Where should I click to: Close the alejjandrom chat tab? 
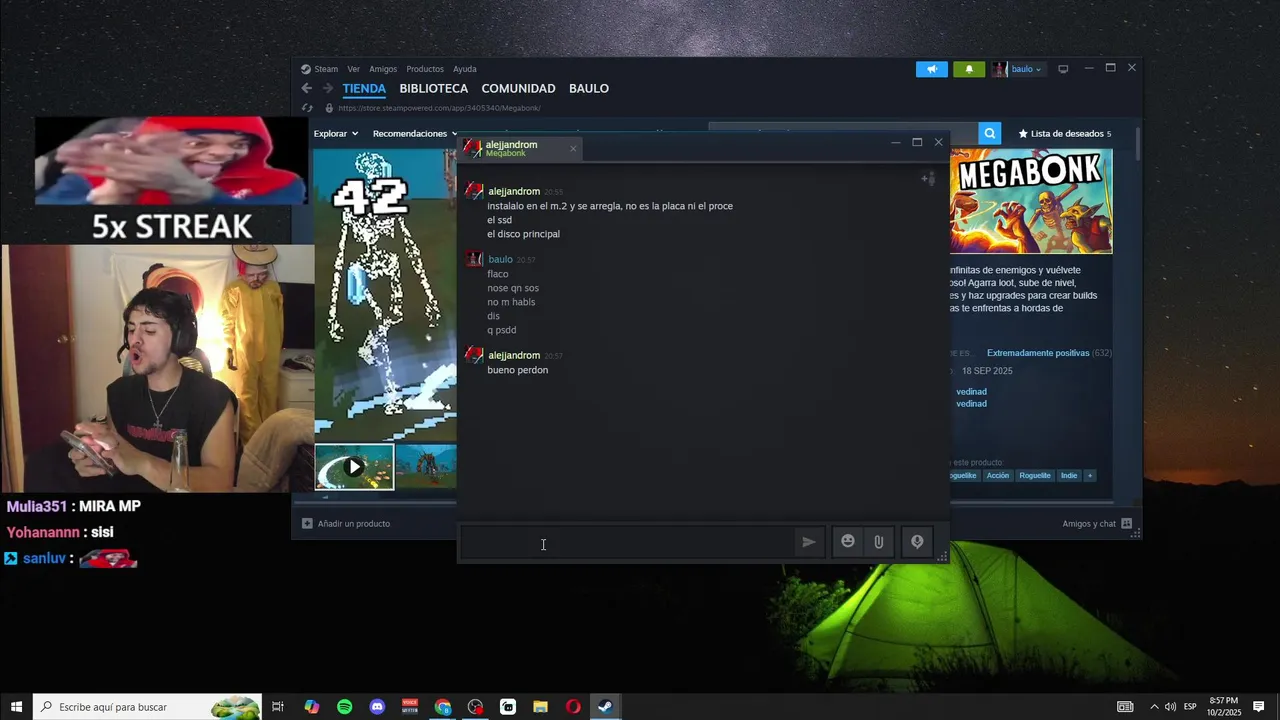pyautogui.click(x=573, y=149)
